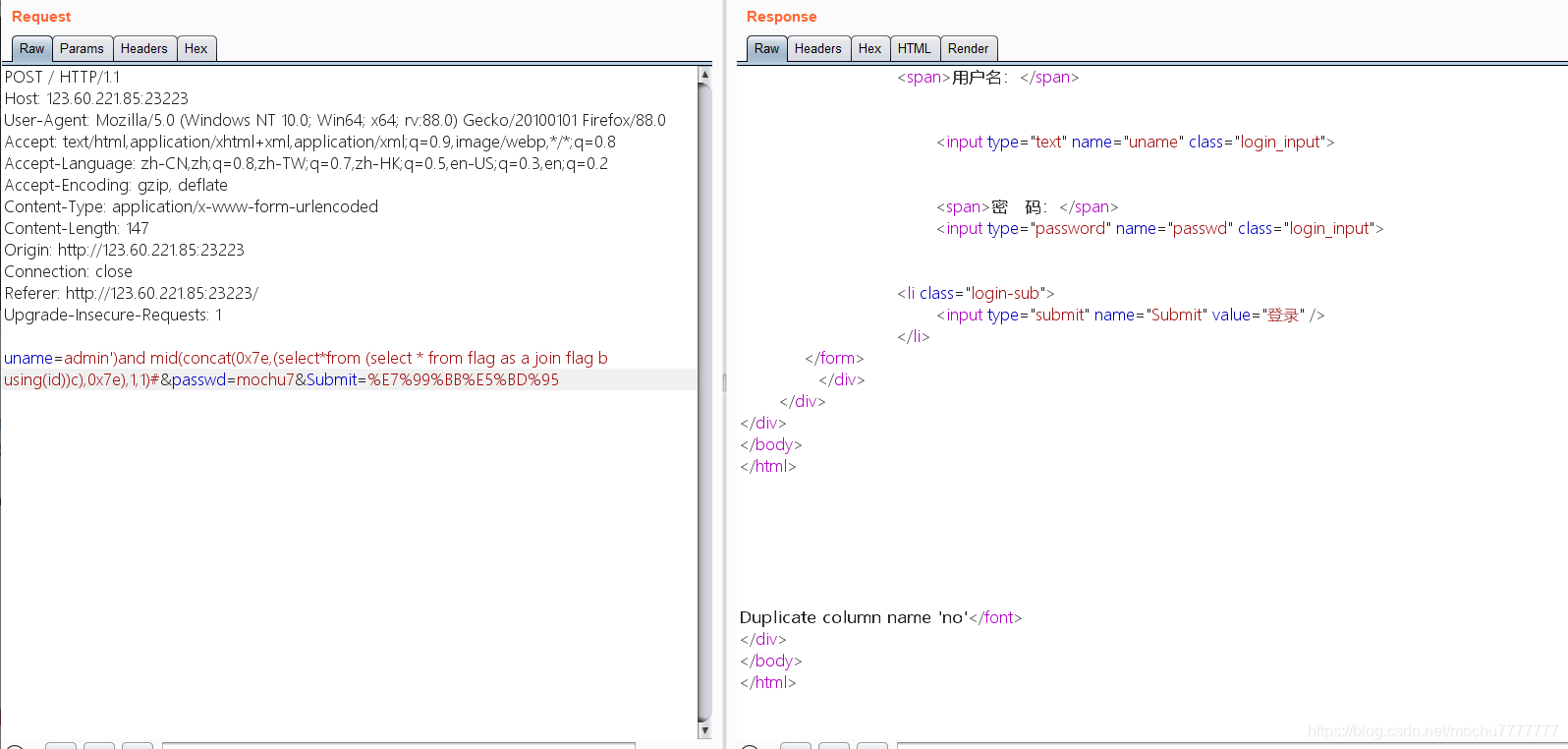Click the request pane vertical scrollbar thumb
Viewport: 1568px width, 749px height.
click(x=704, y=402)
